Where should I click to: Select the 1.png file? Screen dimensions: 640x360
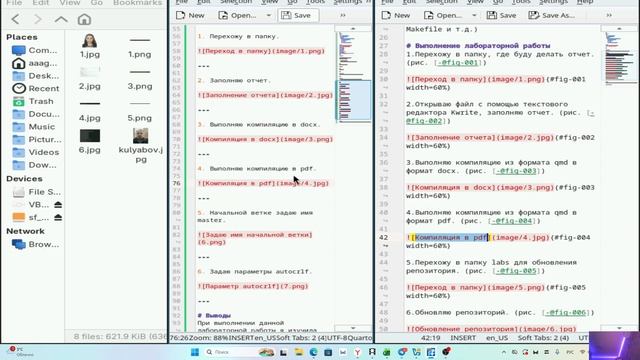(140, 46)
